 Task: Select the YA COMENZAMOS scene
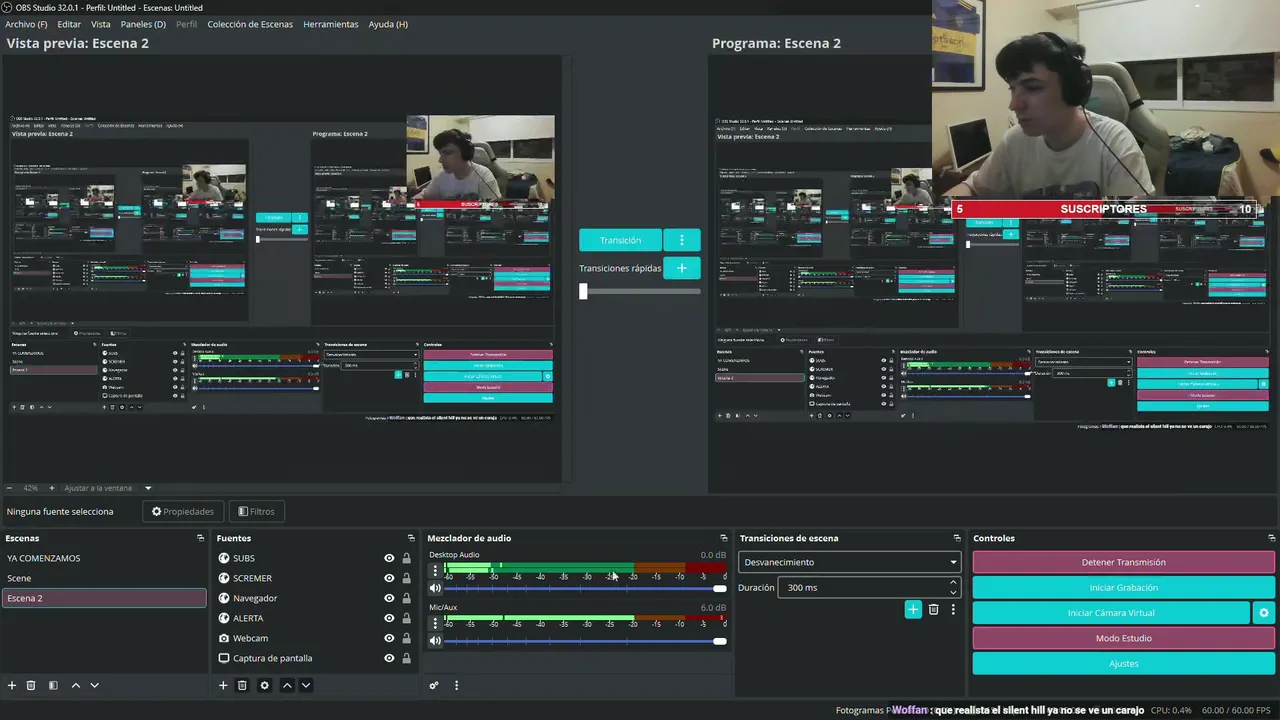tap(104, 558)
